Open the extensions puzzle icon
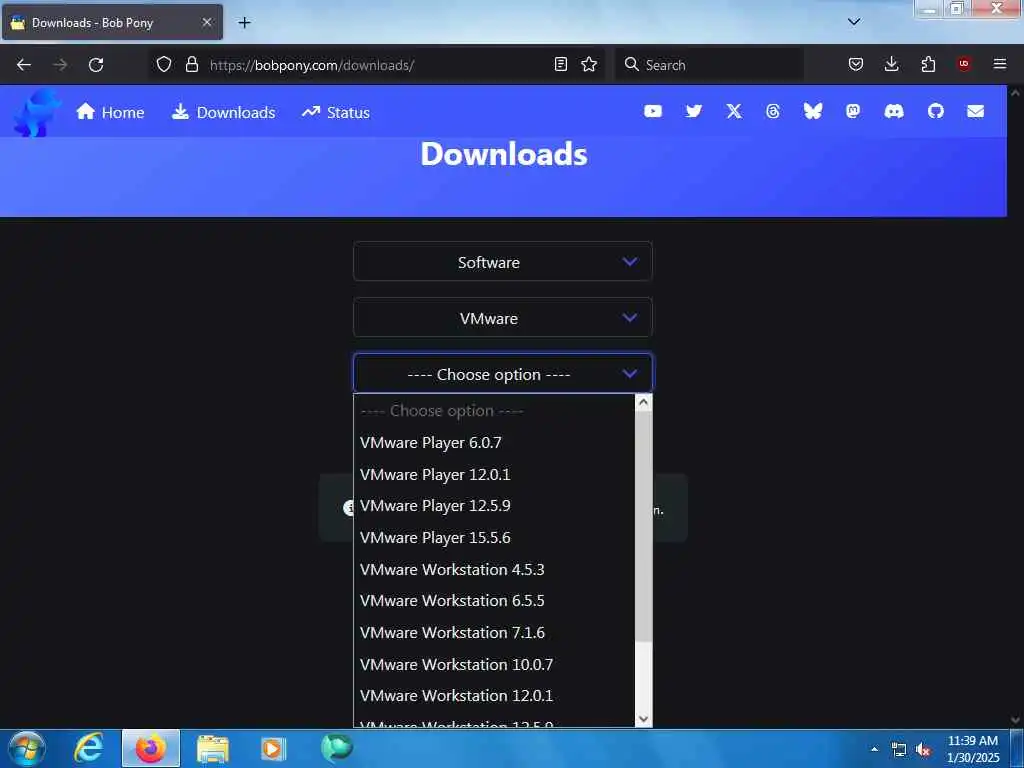The height and width of the screenshot is (768, 1024). [x=928, y=65]
